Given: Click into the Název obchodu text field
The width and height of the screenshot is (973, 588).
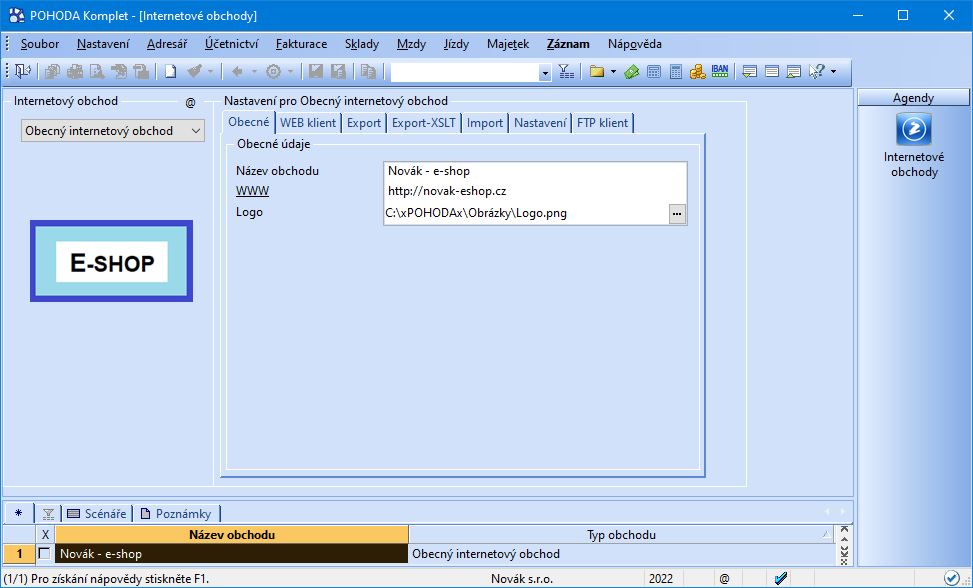Looking at the screenshot, I should click(536, 171).
